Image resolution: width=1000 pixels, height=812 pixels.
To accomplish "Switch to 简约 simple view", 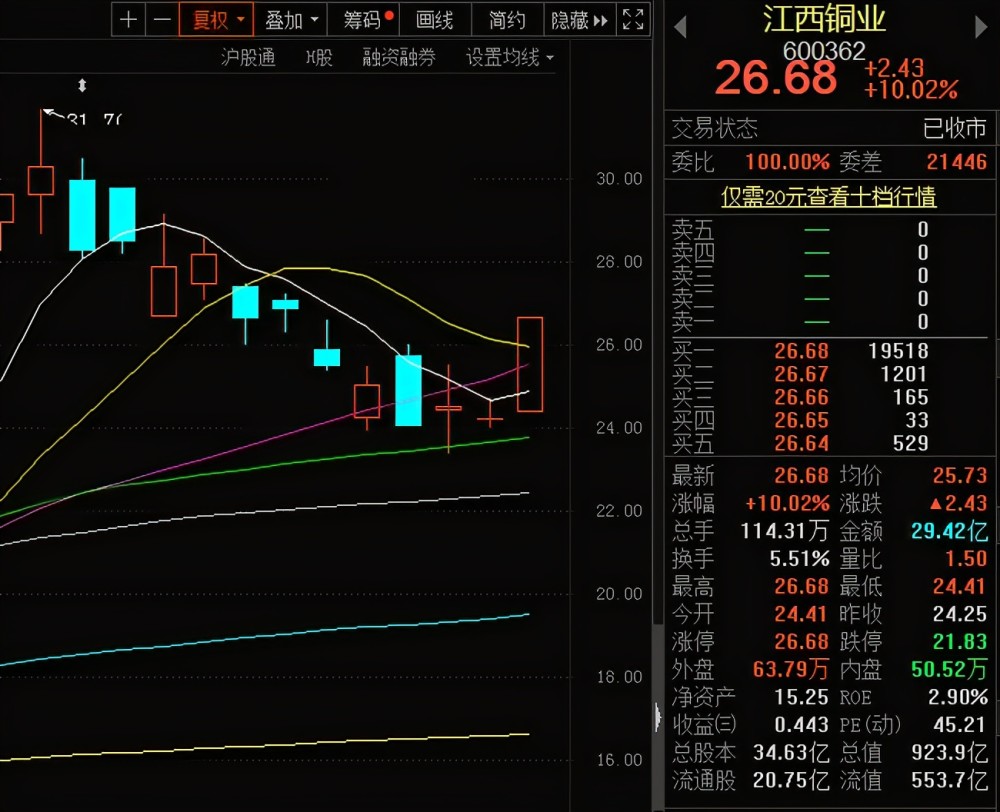I will click(508, 20).
